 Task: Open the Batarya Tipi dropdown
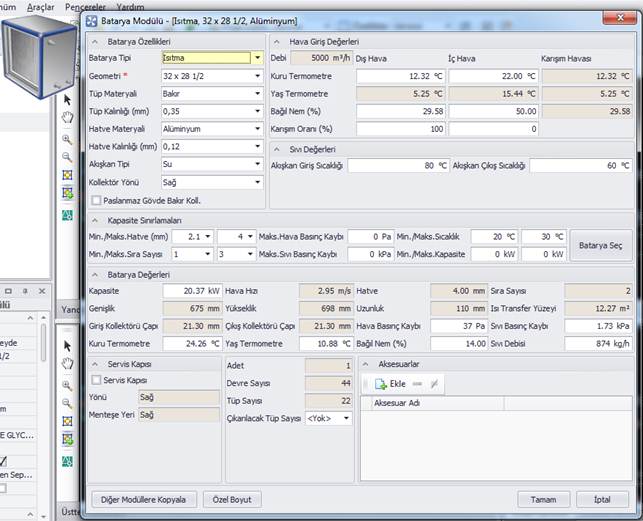[x=257, y=58]
